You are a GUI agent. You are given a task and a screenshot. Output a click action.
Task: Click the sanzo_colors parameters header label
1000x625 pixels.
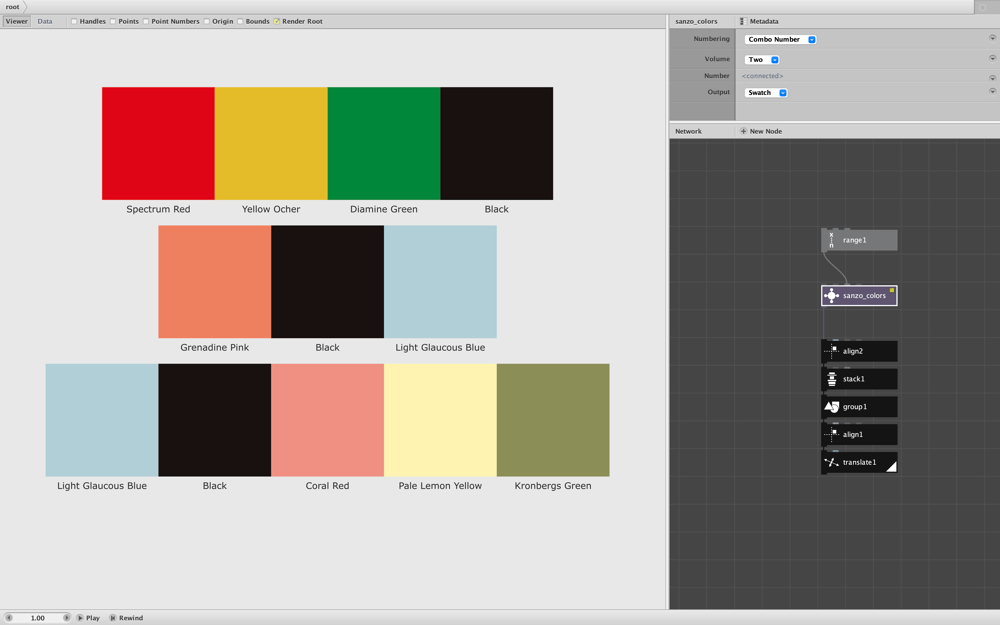point(696,22)
